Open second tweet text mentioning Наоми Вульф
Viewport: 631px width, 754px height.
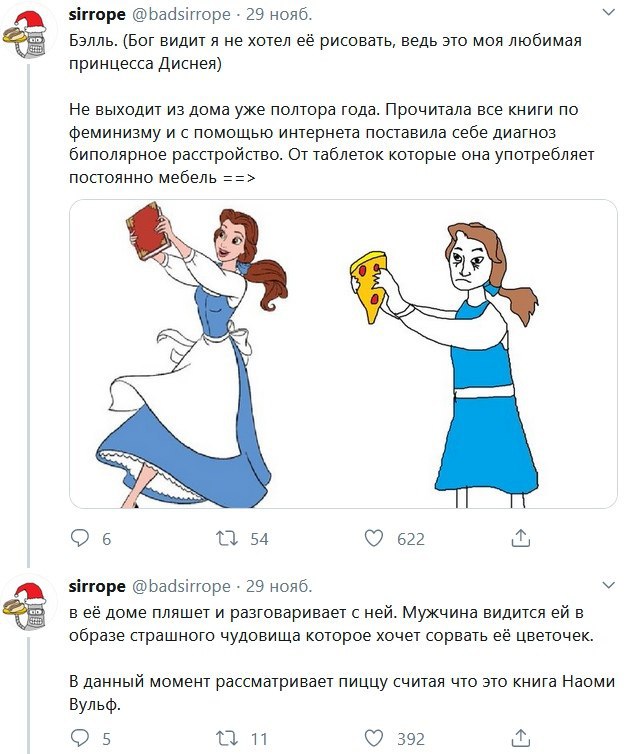[x=342, y=658]
